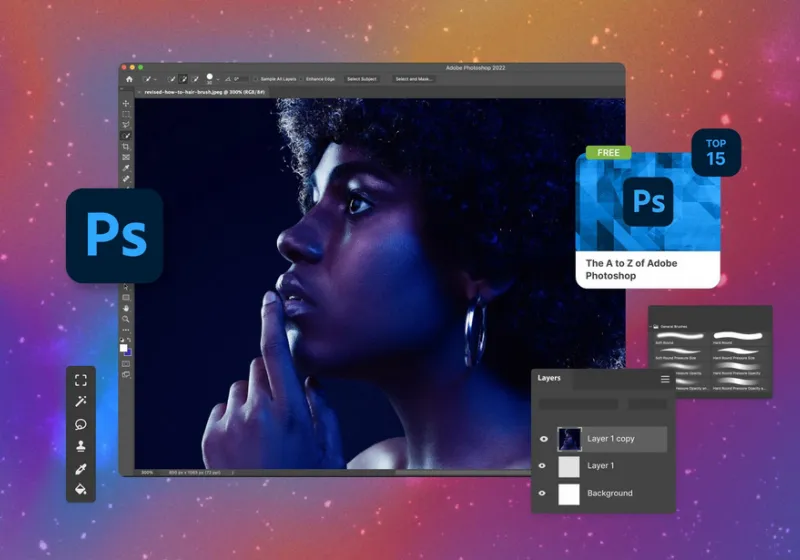Enable the Sample All Layers checkbox
The height and width of the screenshot is (560, 800).
(256, 79)
